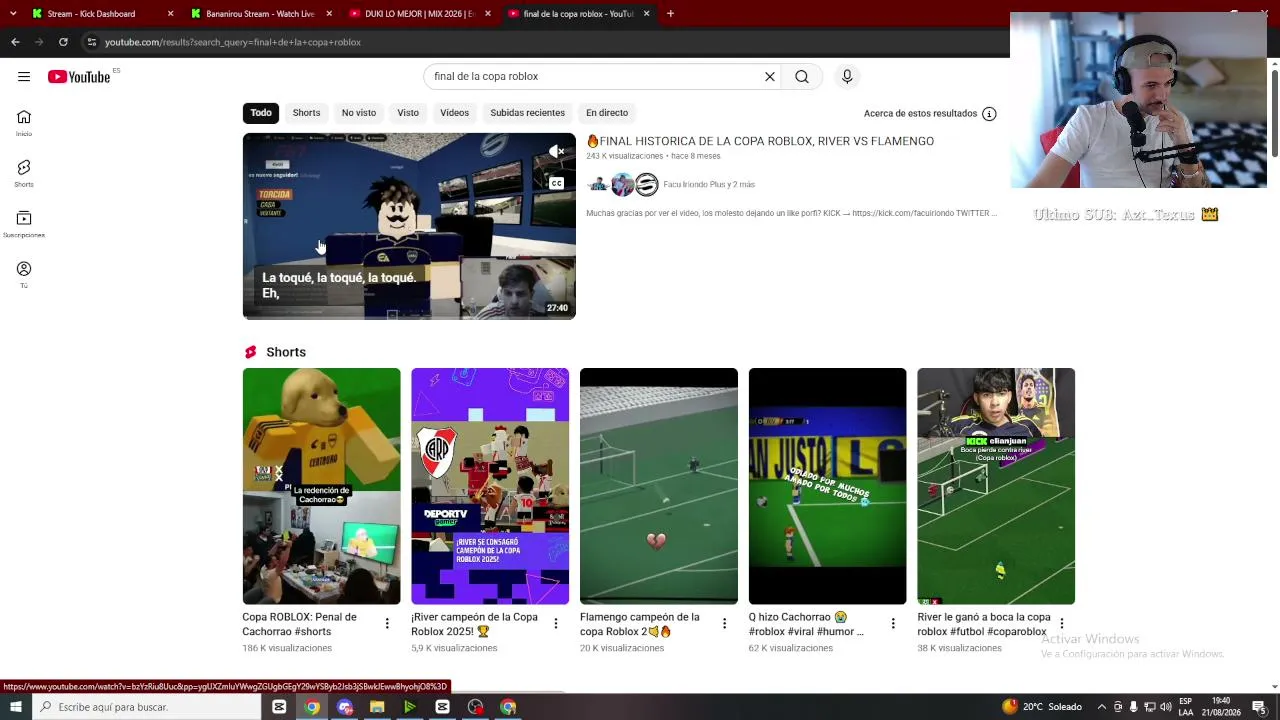Focus the Windows taskbar search box
This screenshot has width=1280, height=720.
[x=147, y=707]
